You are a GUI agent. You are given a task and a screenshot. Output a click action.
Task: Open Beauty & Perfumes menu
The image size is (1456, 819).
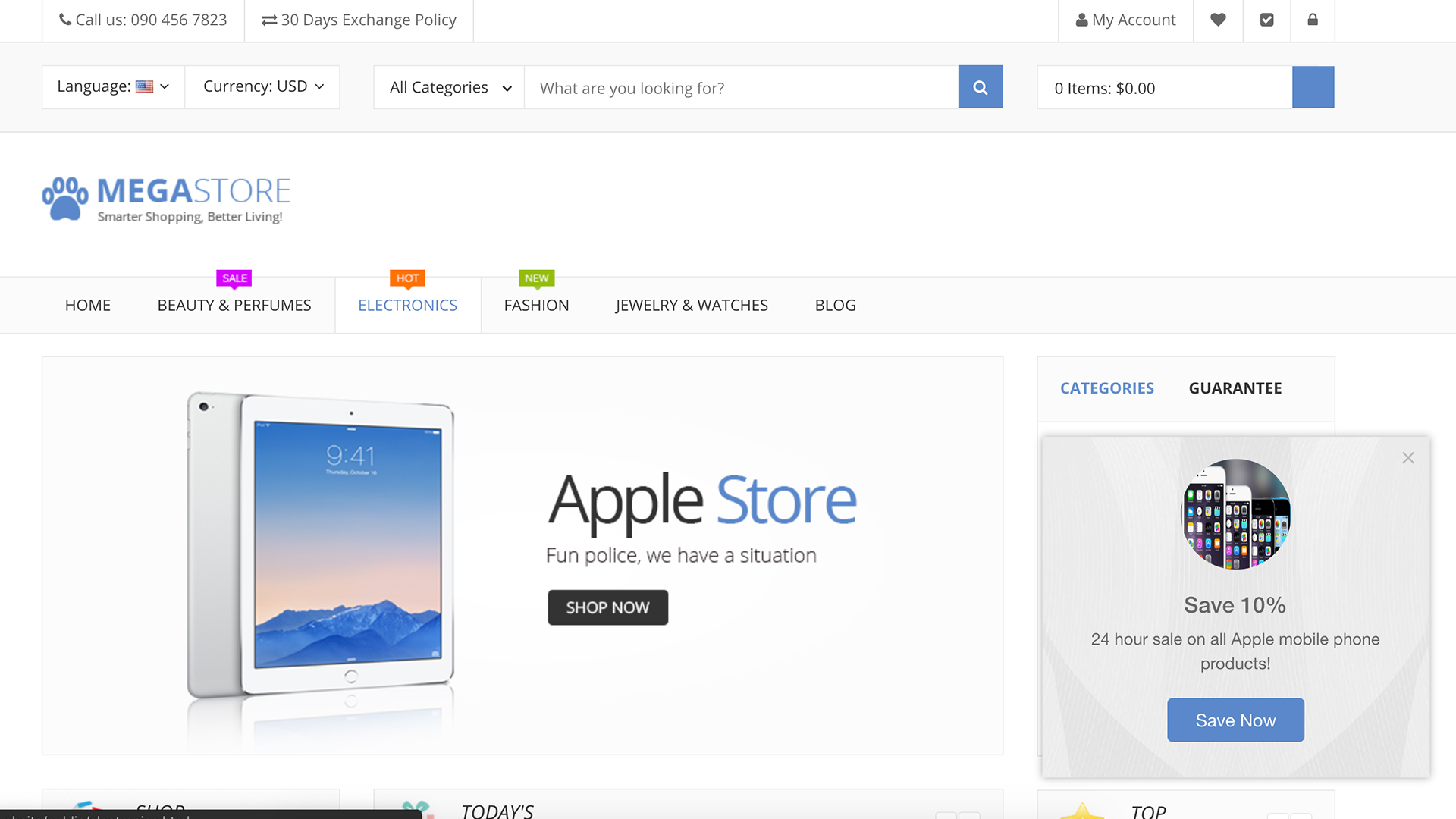pyautogui.click(x=234, y=306)
